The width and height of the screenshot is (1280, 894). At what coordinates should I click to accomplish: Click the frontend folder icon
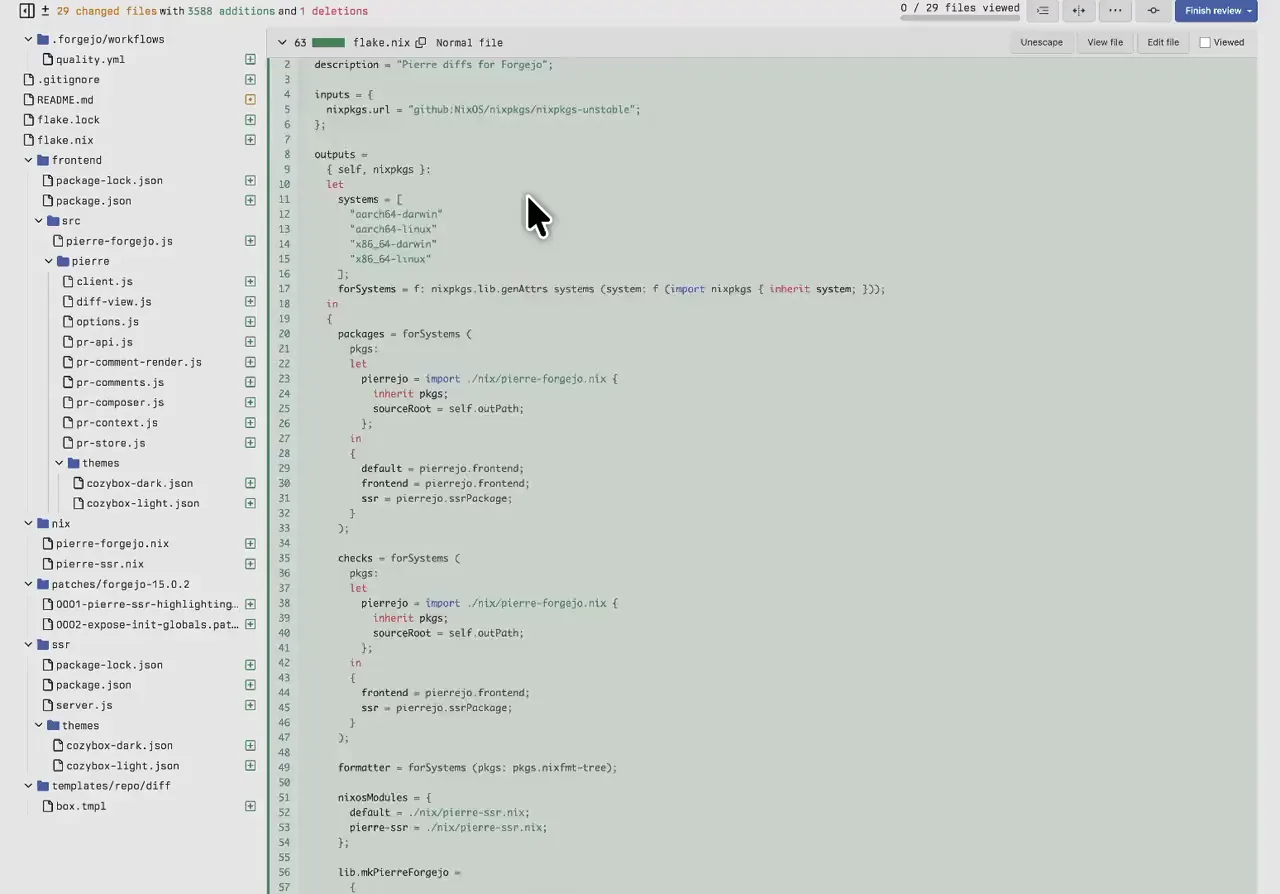pos(43,160)
